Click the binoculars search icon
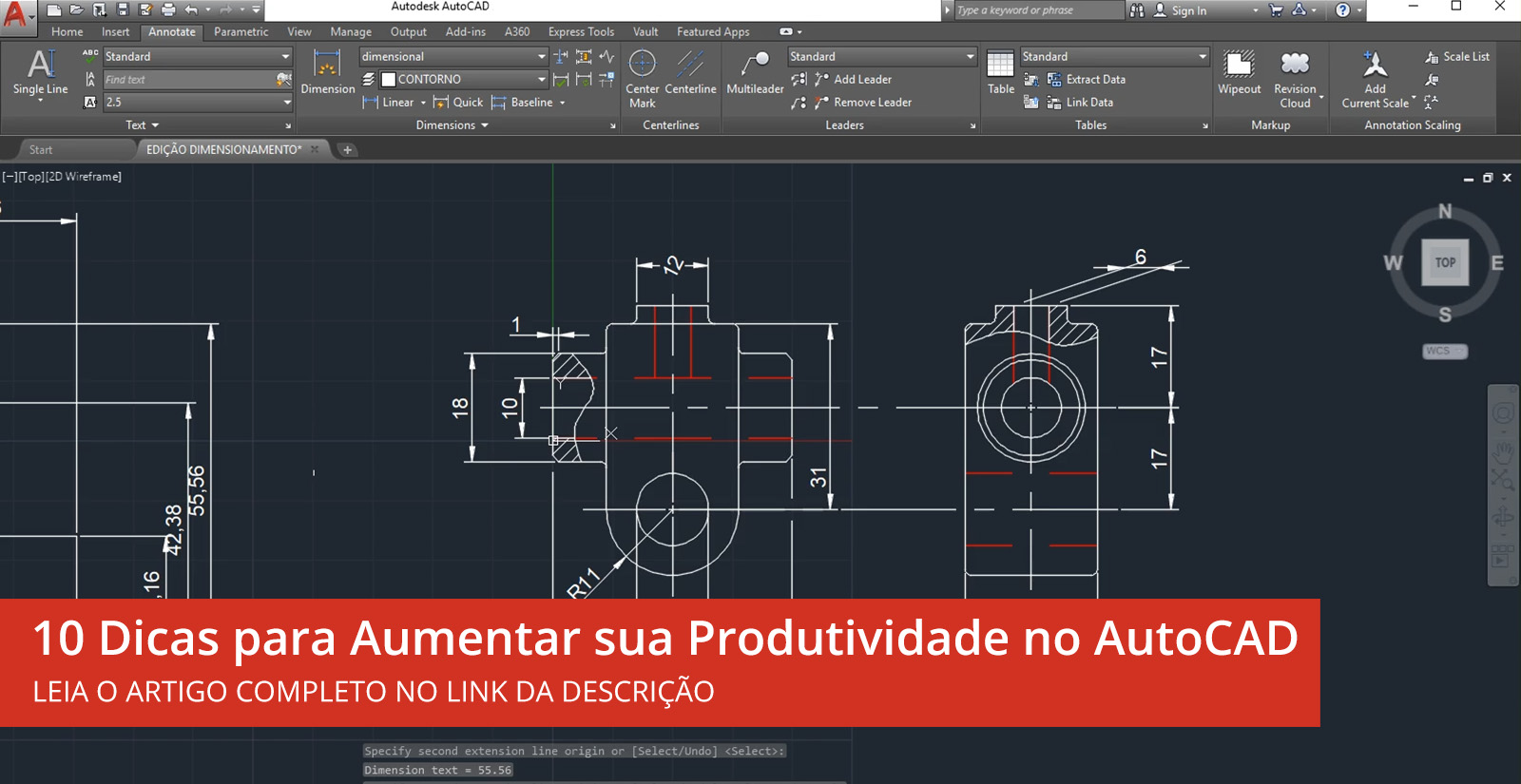 (x=1137, y=10)
